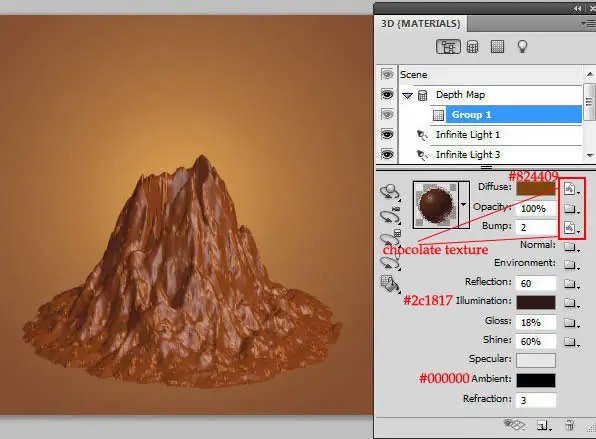Image resolution: width=596 pixels, height=439 pixels.
Task: Open the Diffuse texture map menu icon
Action: pos(571,189)
